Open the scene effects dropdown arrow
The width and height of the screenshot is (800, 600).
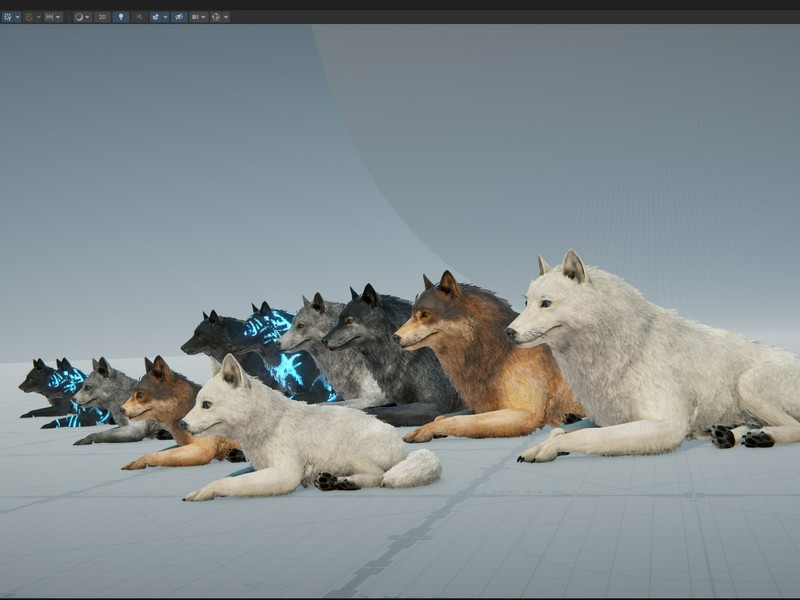coord(165,17)
